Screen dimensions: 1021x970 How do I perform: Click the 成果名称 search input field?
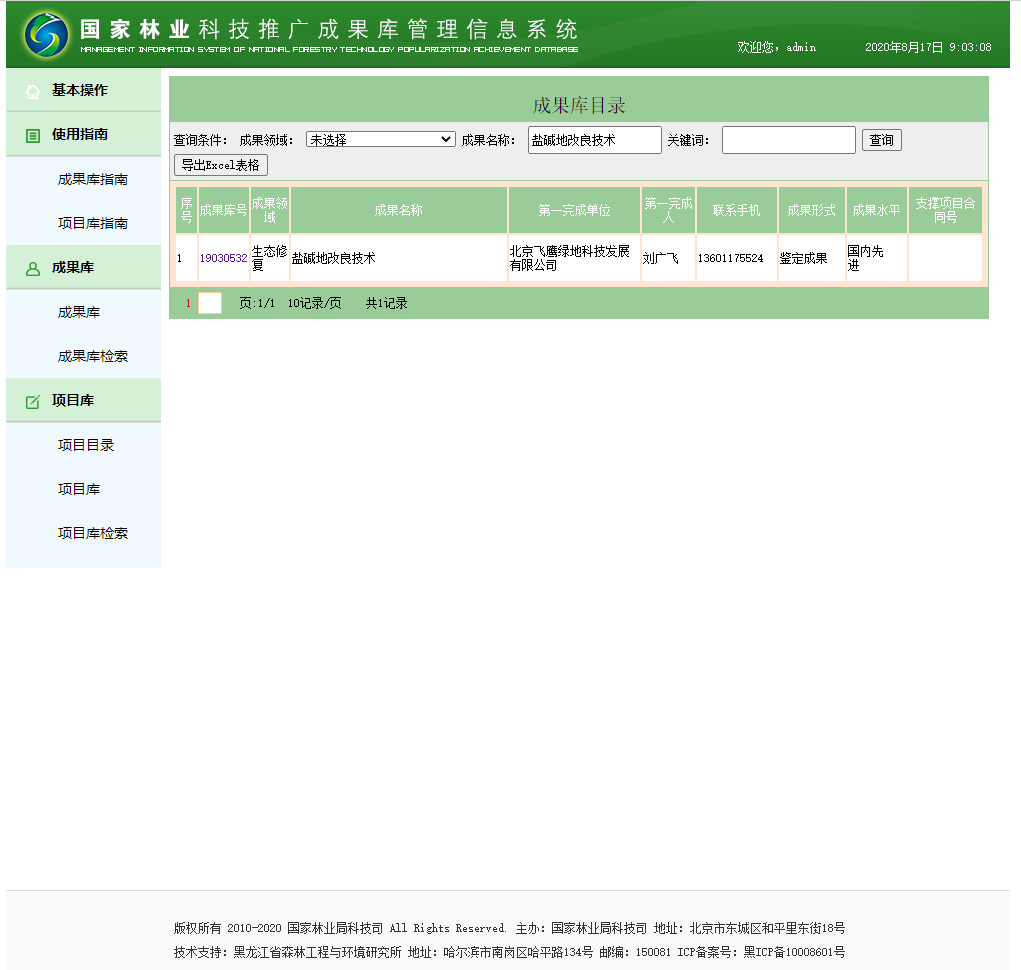tap(594, 140)
